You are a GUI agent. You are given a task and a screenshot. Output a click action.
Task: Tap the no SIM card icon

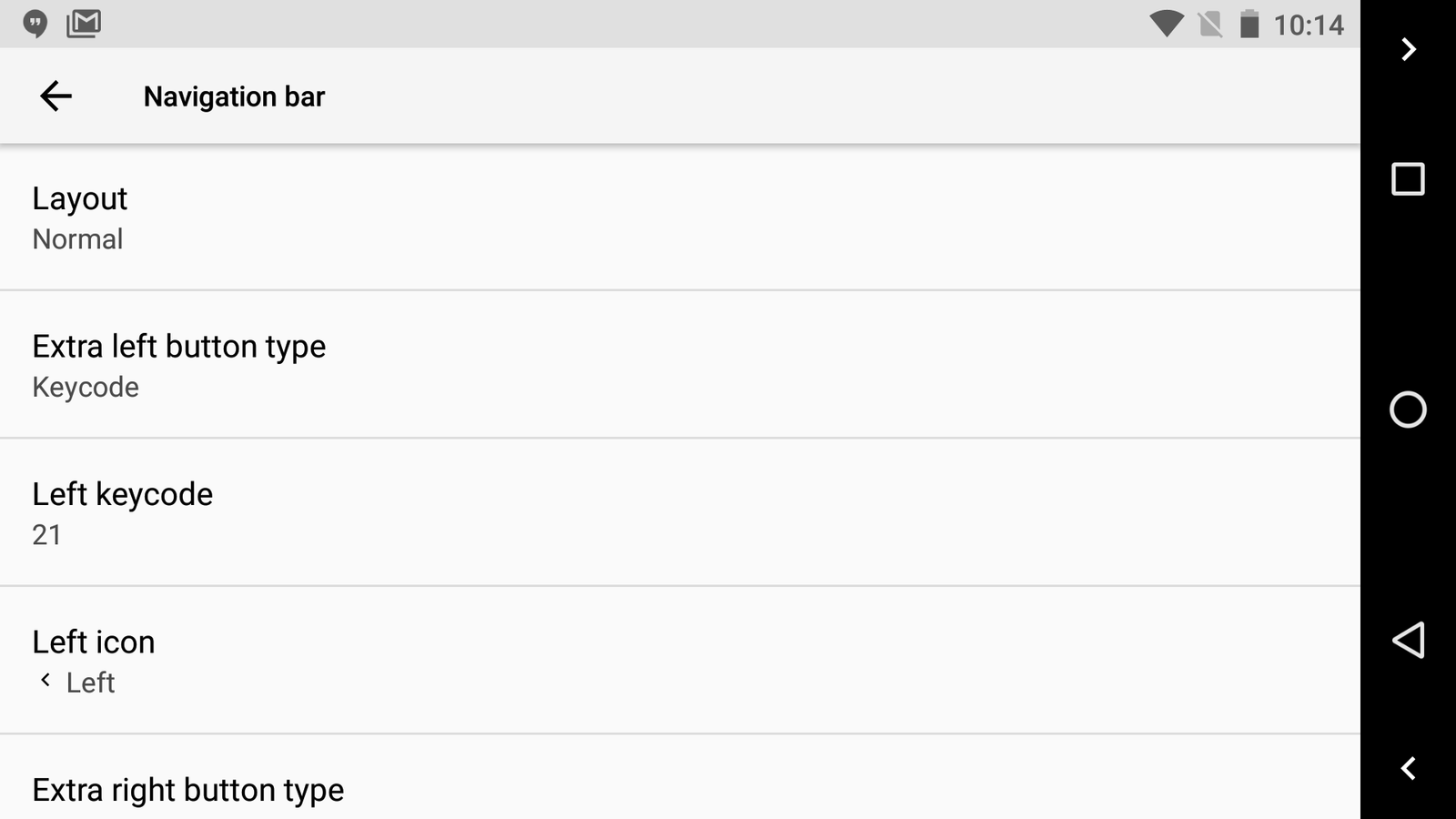[1210, 25]
